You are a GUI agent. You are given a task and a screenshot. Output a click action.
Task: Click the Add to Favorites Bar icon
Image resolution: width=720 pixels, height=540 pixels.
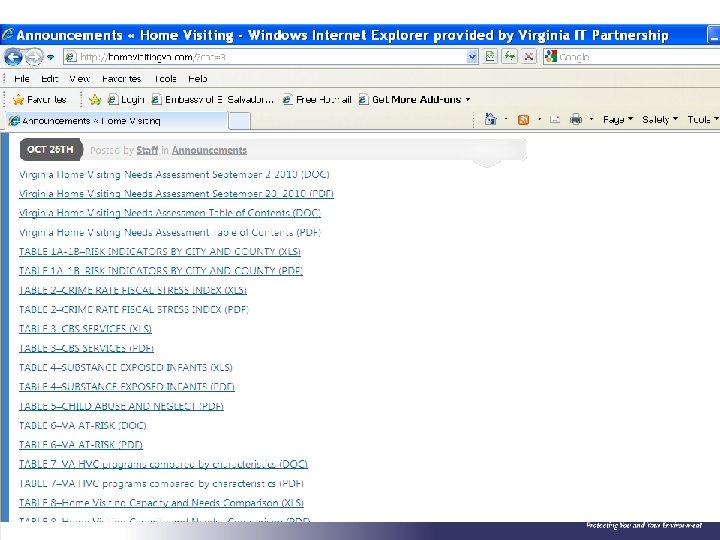(x=95, y=100)
